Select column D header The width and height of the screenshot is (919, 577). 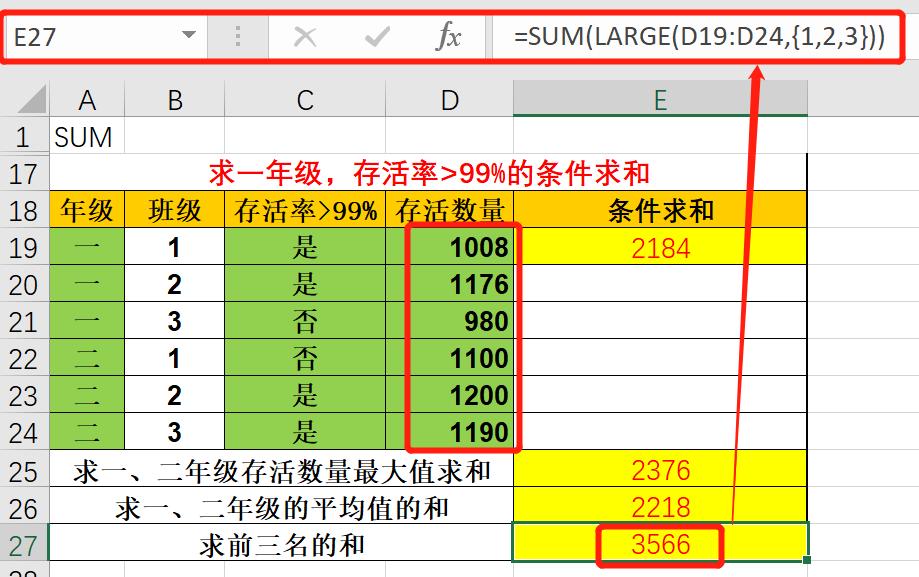pyautogui.click(x=450, y=100)
